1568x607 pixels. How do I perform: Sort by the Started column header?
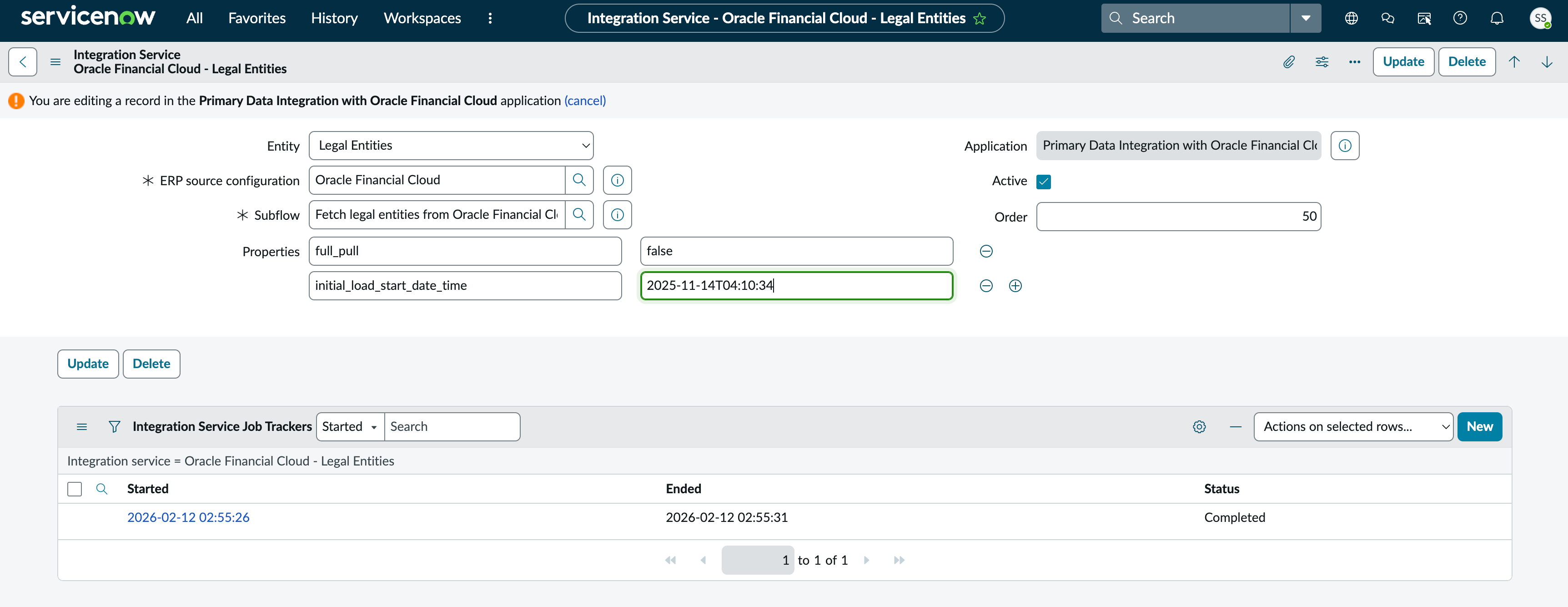147,489
